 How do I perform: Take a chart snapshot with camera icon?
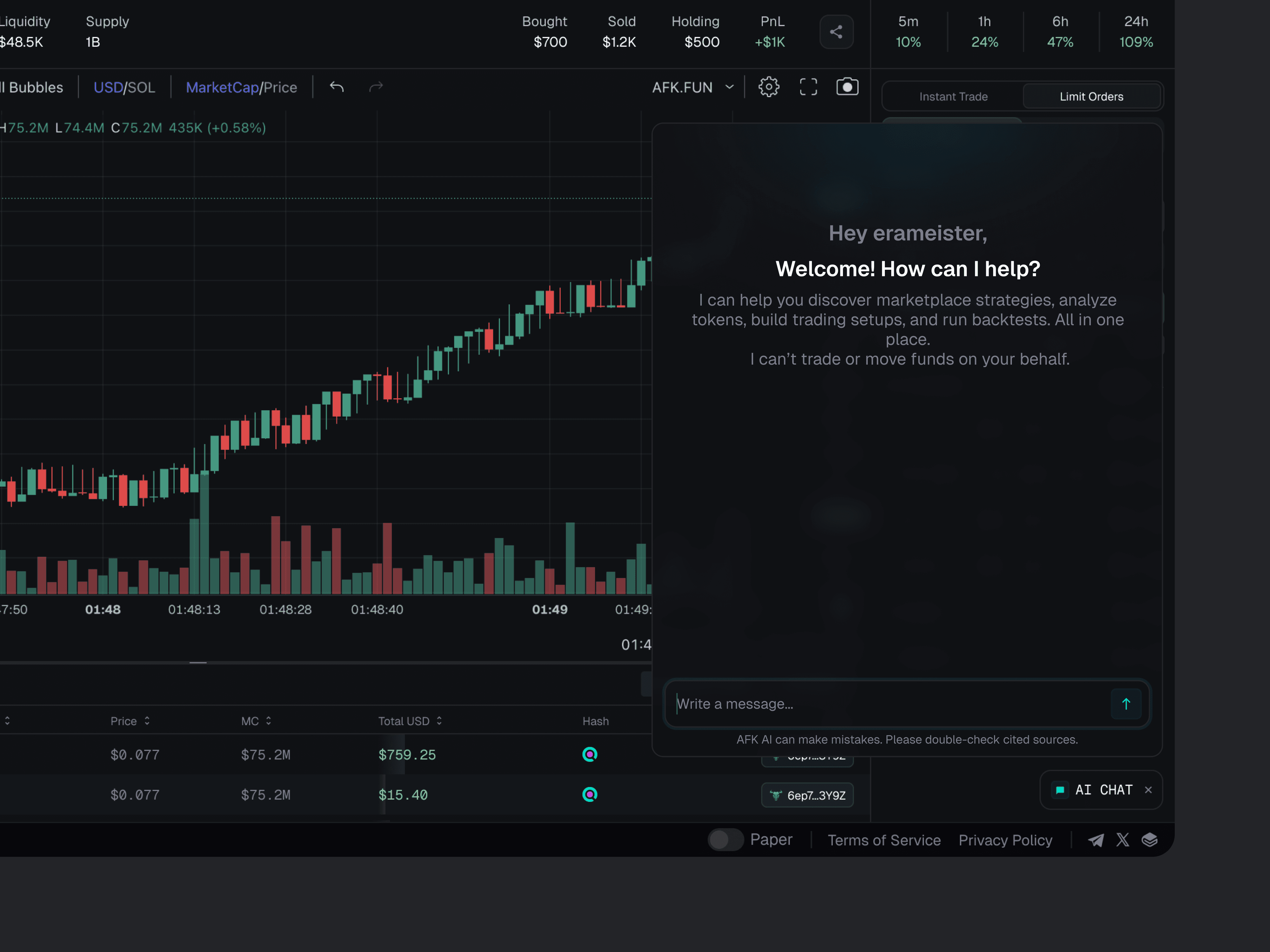[x=847, y=87]
